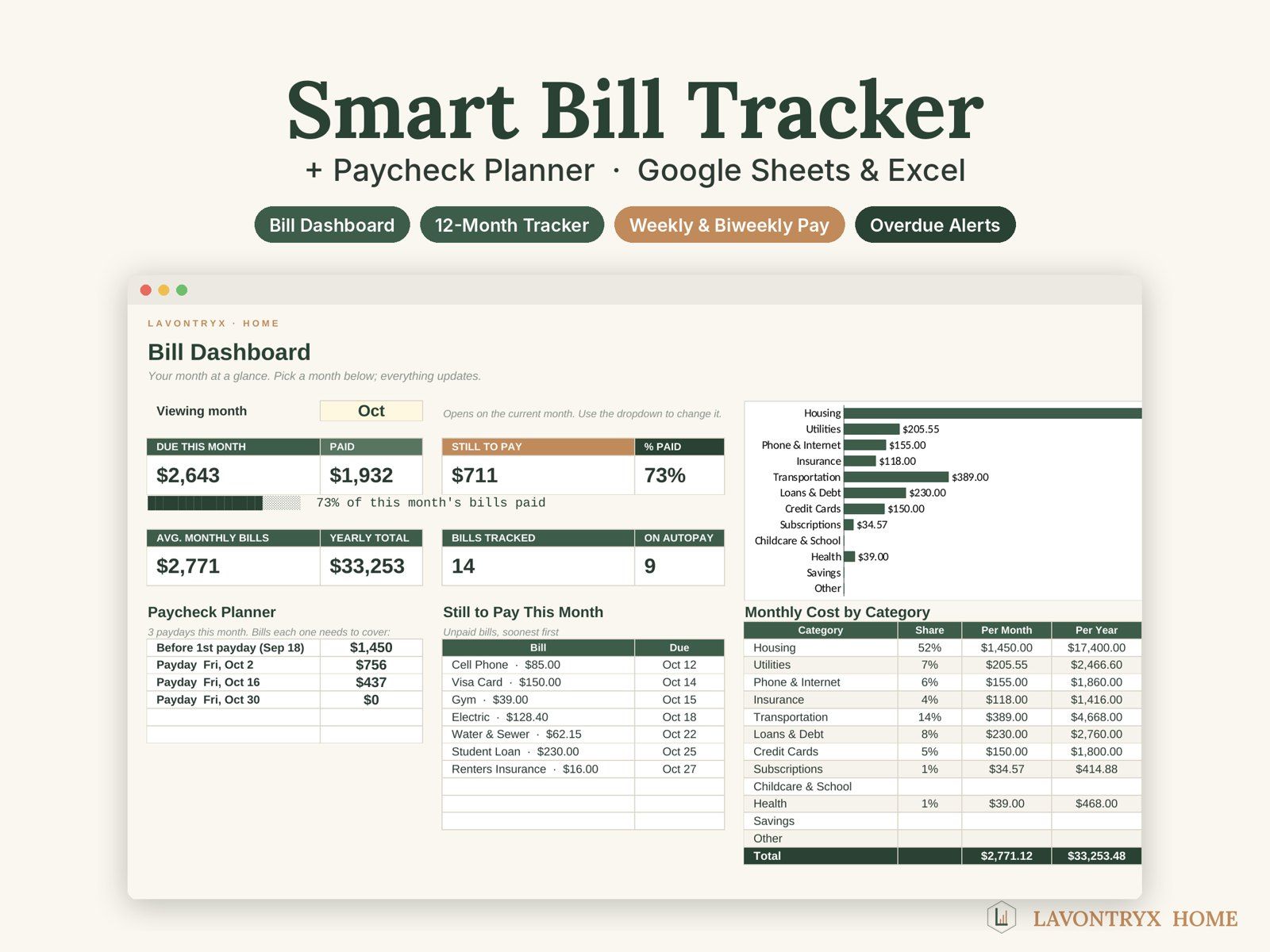Select the % Paid value 73%
The height and width of the screenshot is (952, 1270).
(x=664, y=475)
